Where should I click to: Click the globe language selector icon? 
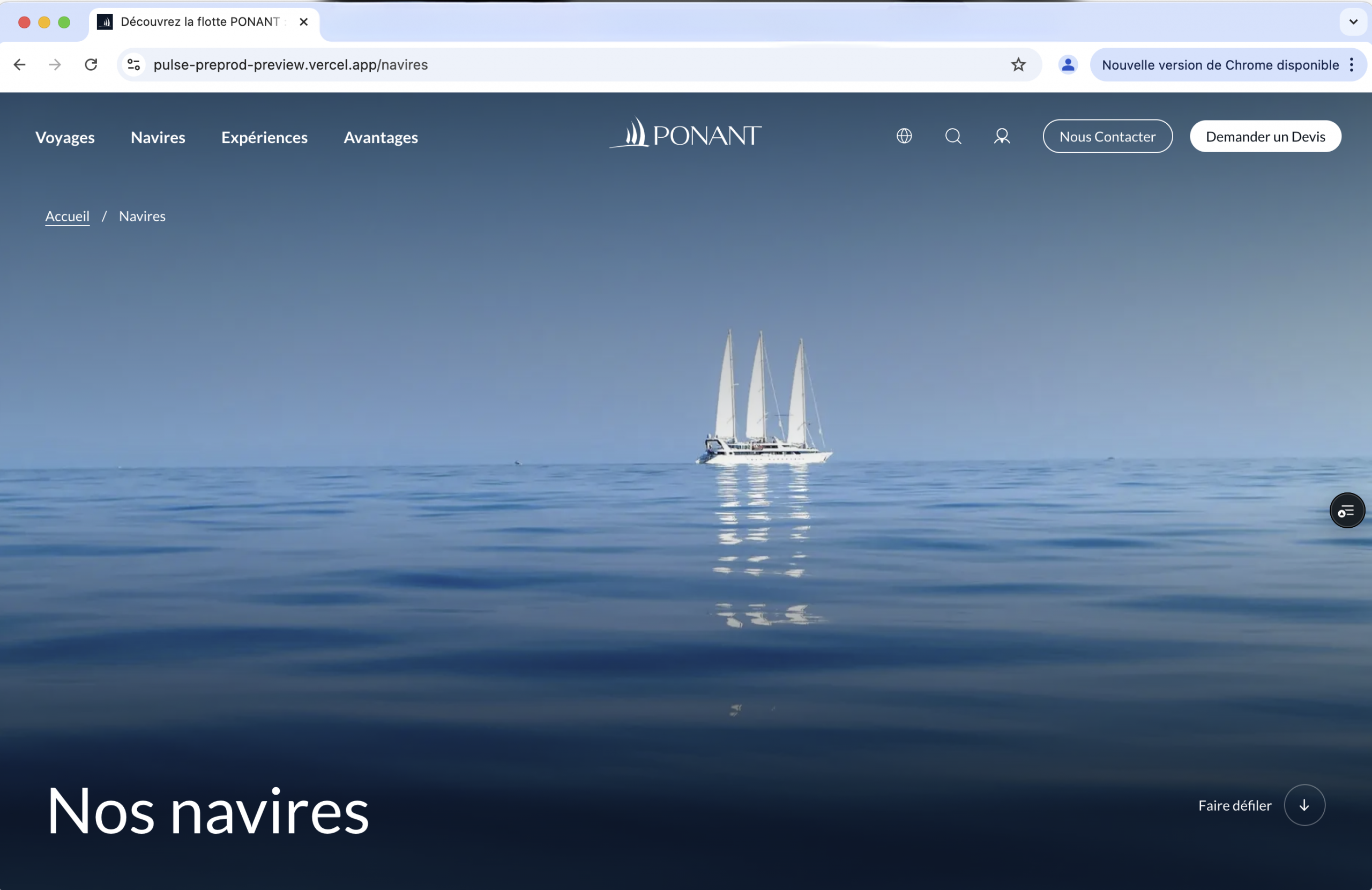point(904,136)
